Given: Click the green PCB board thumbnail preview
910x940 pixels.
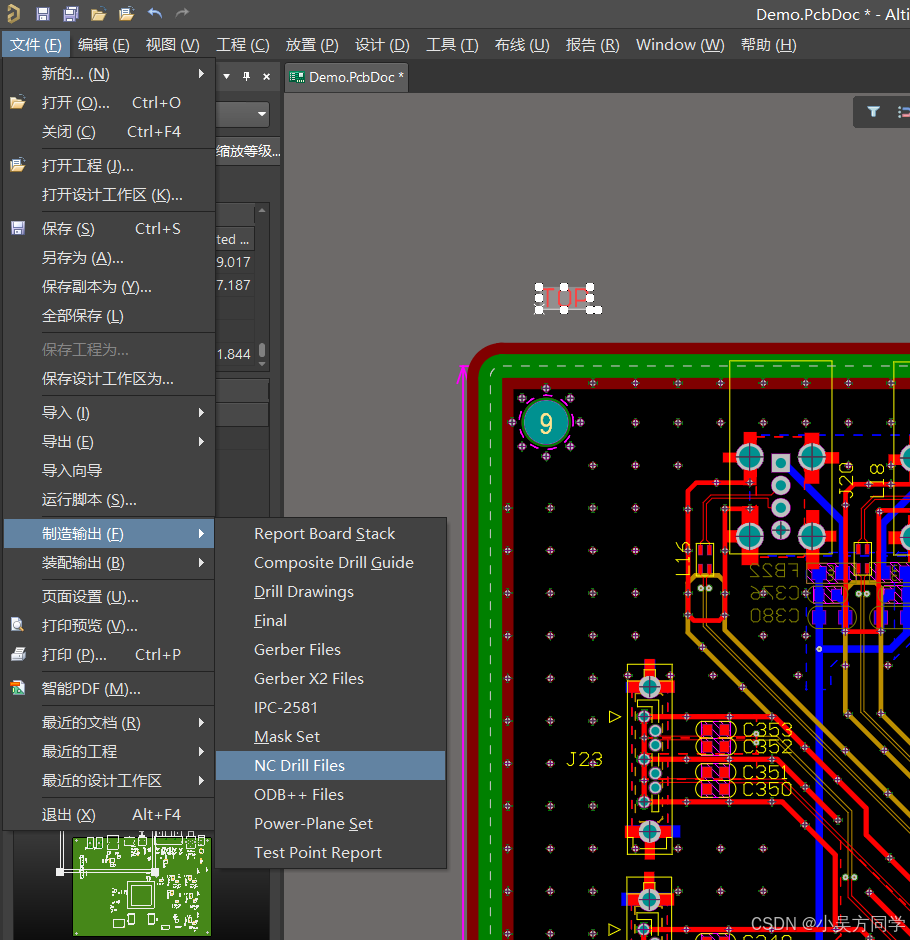Looking at the screenshot, I should [x=142, y=886].
